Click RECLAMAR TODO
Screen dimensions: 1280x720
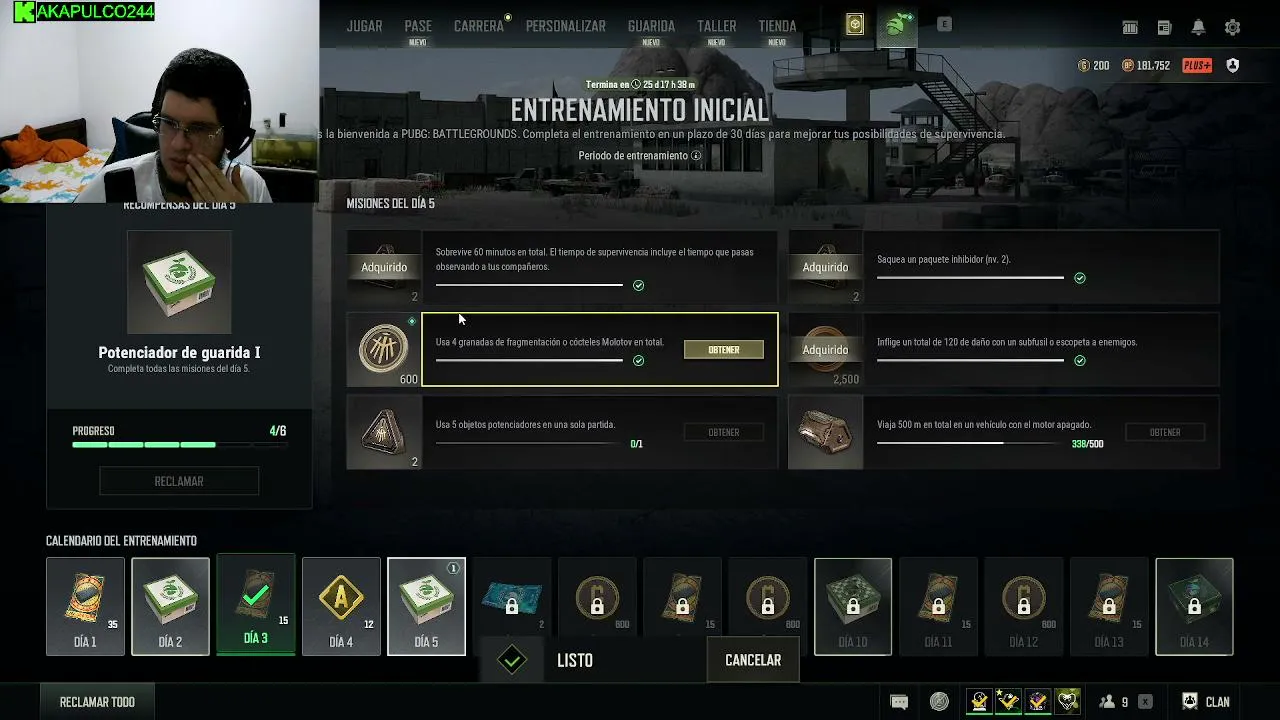point(97,702)
